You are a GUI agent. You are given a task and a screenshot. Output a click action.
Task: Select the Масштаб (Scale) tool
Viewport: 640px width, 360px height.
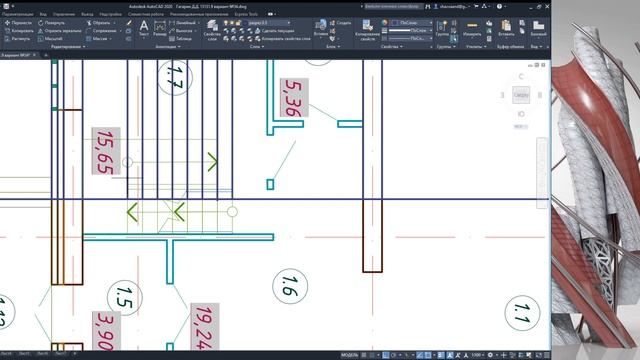point(50,38)
